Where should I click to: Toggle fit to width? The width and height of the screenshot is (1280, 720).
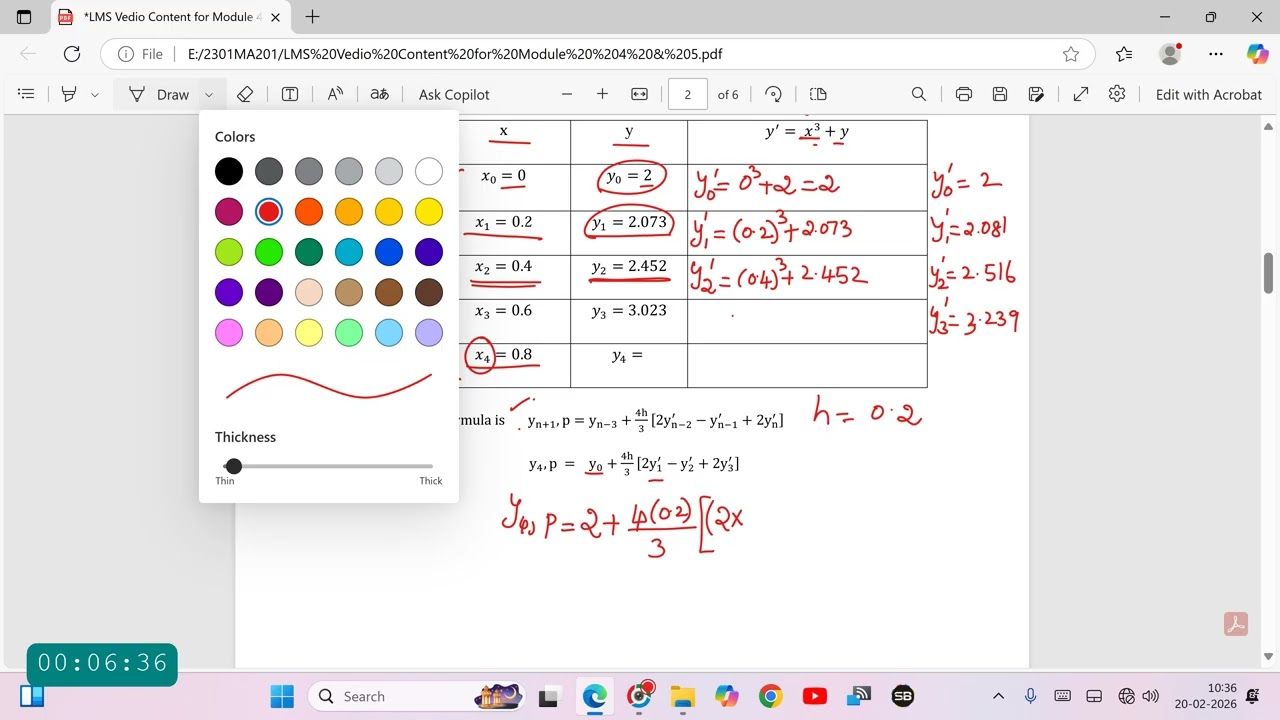click(x=640, y=94)
